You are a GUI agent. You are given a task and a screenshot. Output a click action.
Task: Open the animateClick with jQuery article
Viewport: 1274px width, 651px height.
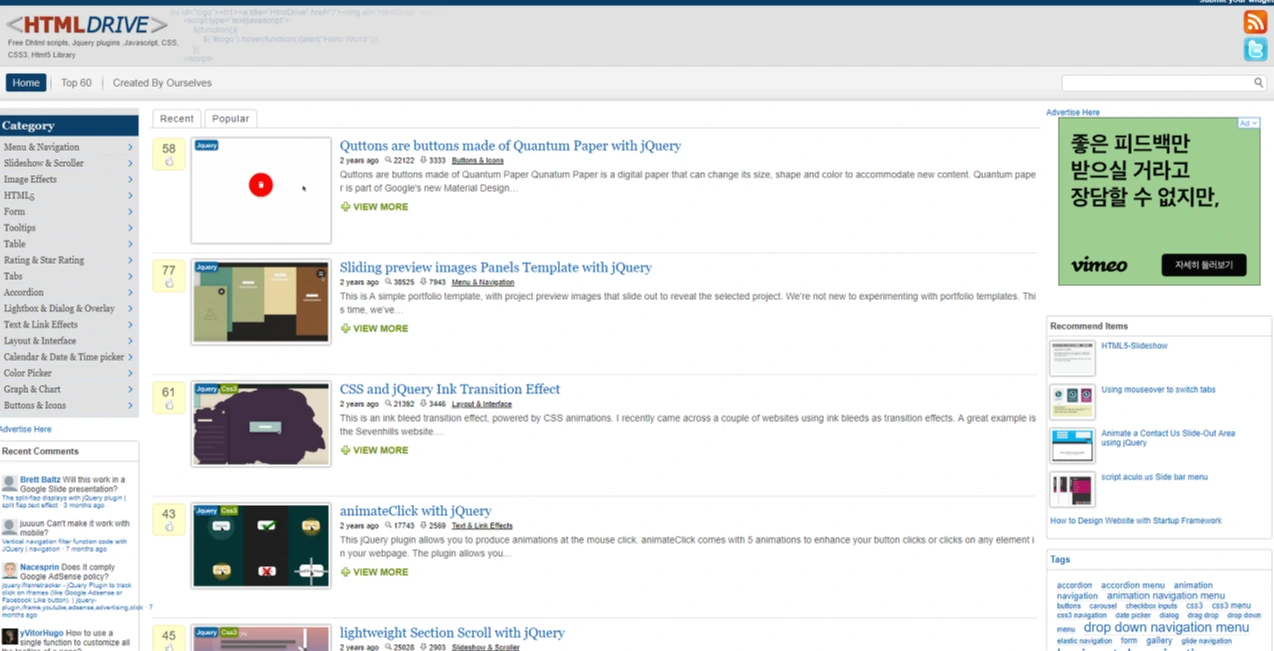[415, 511]
